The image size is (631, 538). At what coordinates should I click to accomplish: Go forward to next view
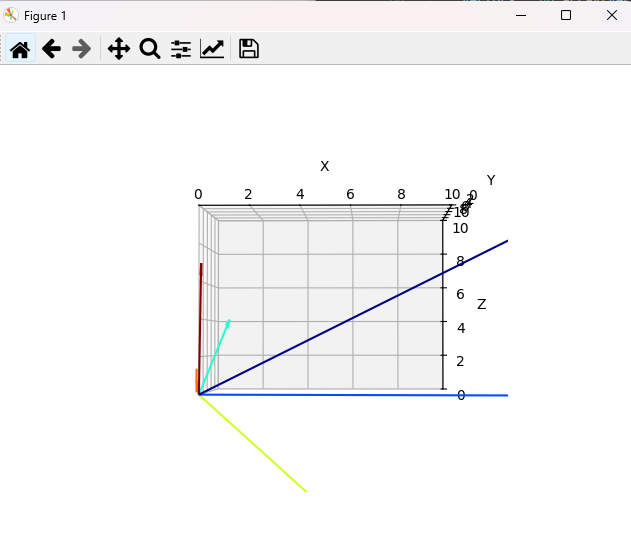(82, 48)
